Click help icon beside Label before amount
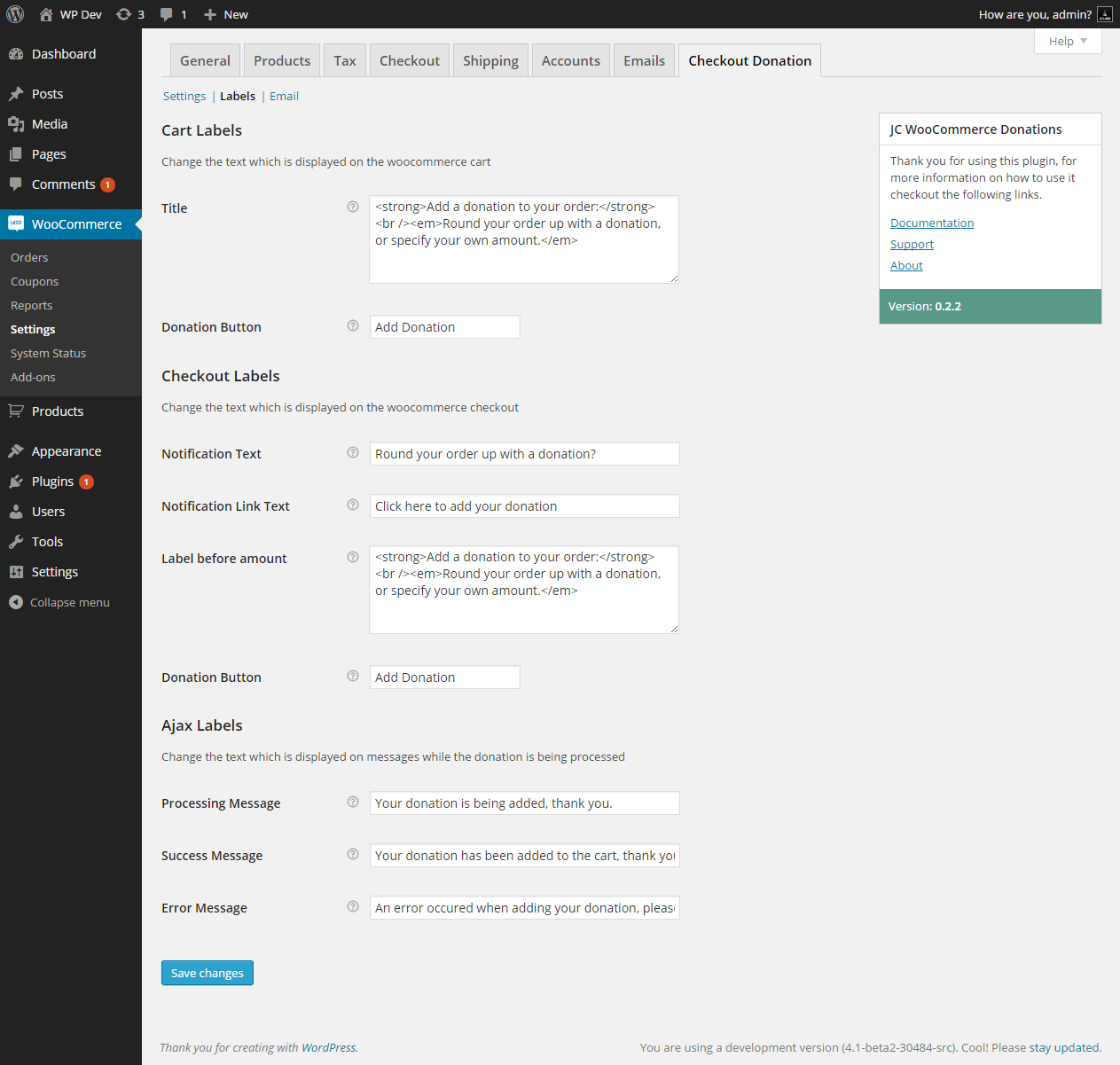 [353, 557]
